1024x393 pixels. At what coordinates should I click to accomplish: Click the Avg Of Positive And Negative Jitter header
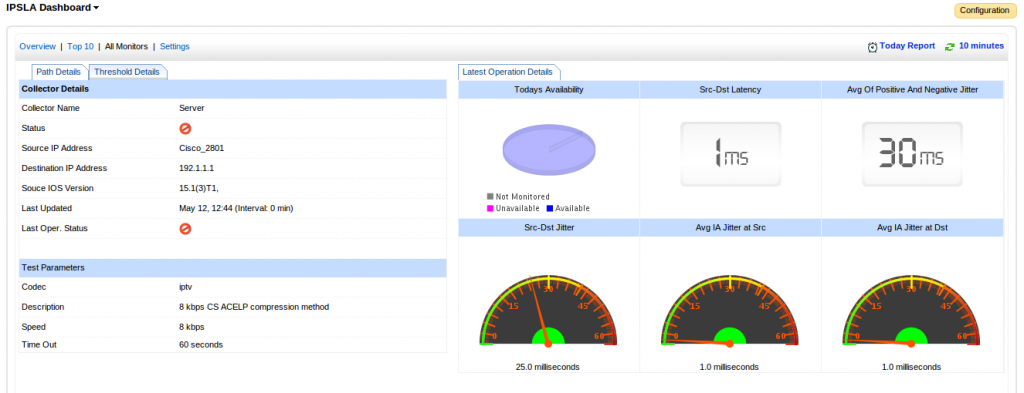click(x=912, y=89)
